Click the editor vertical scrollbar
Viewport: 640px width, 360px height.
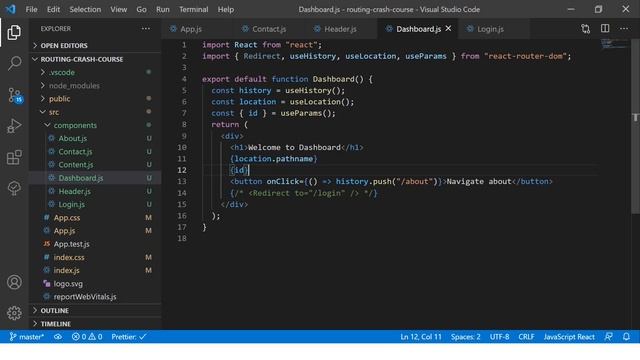point(636,127)
